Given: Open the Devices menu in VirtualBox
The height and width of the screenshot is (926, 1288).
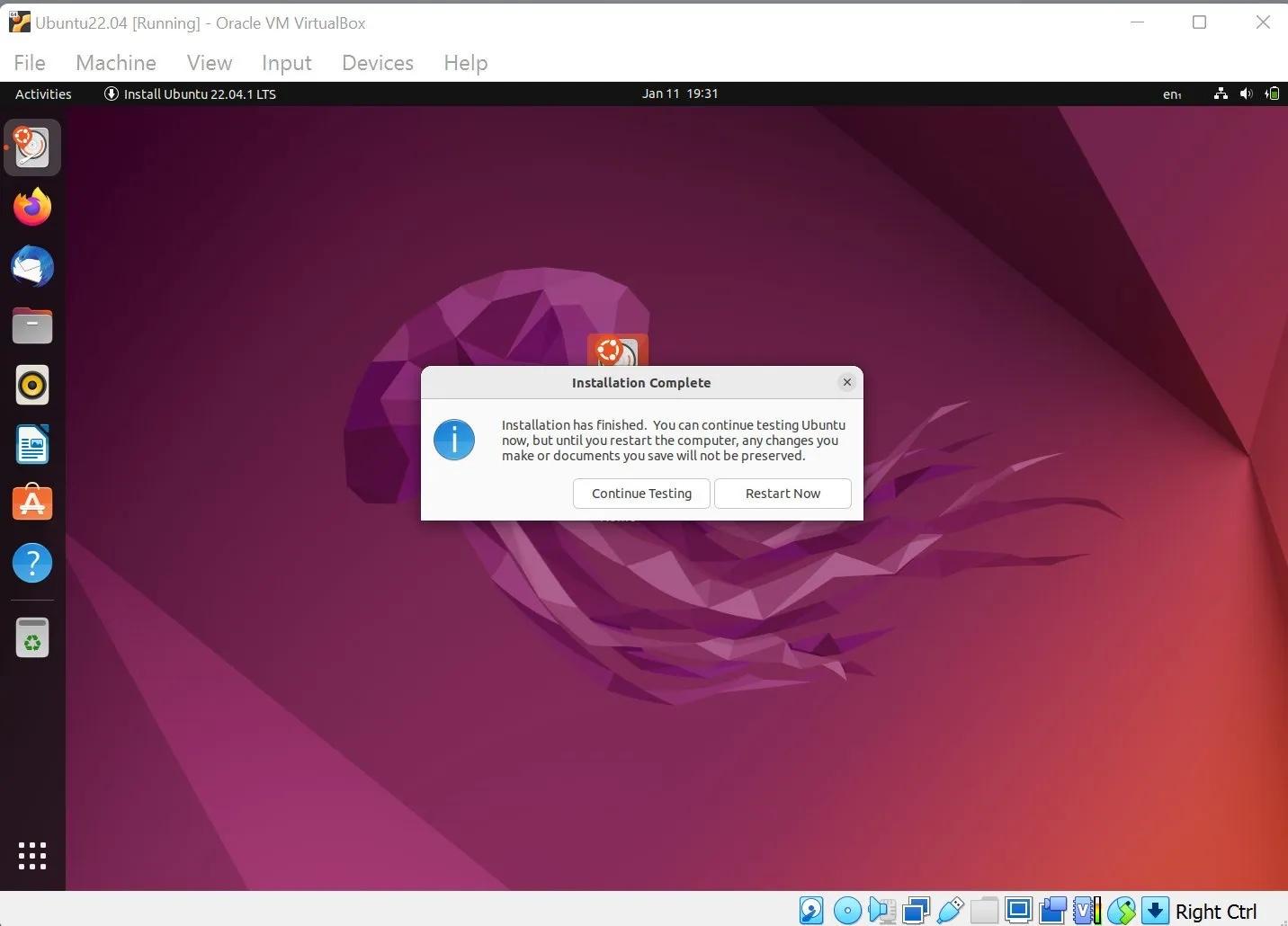Looking at the screenshot, I should 377,62.
